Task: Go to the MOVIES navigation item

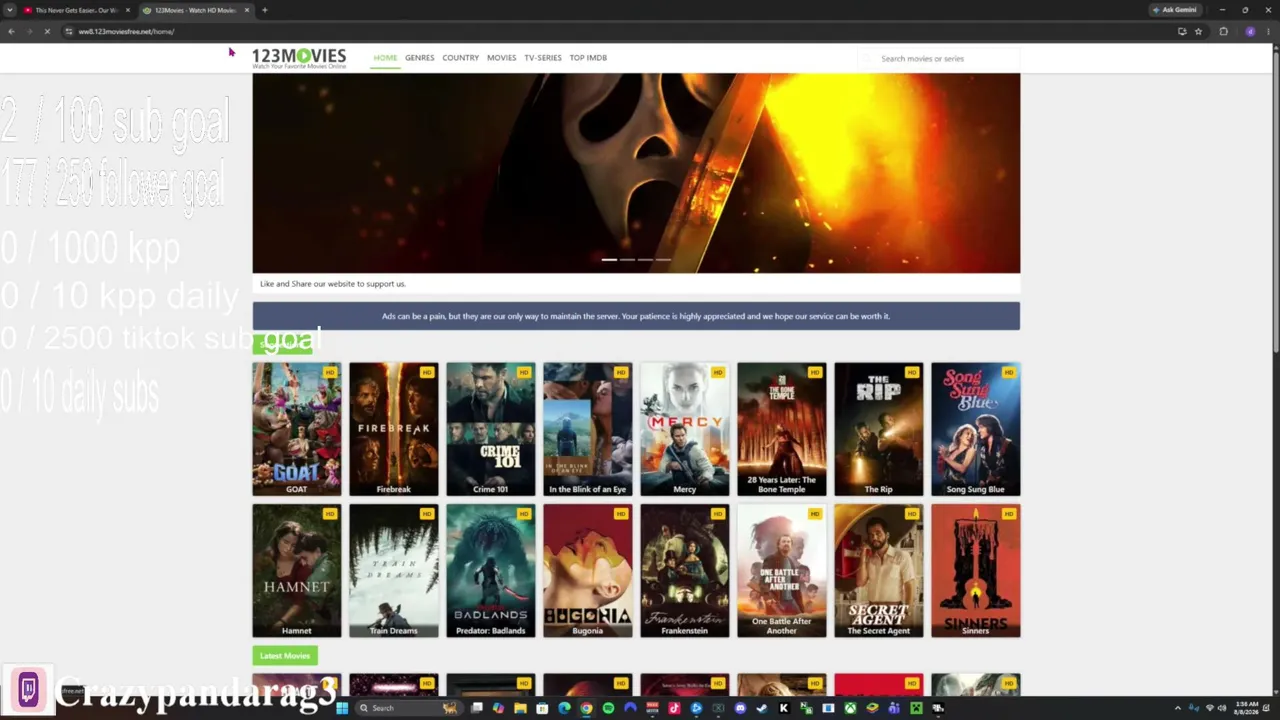Action: click(x=501, y=58)
